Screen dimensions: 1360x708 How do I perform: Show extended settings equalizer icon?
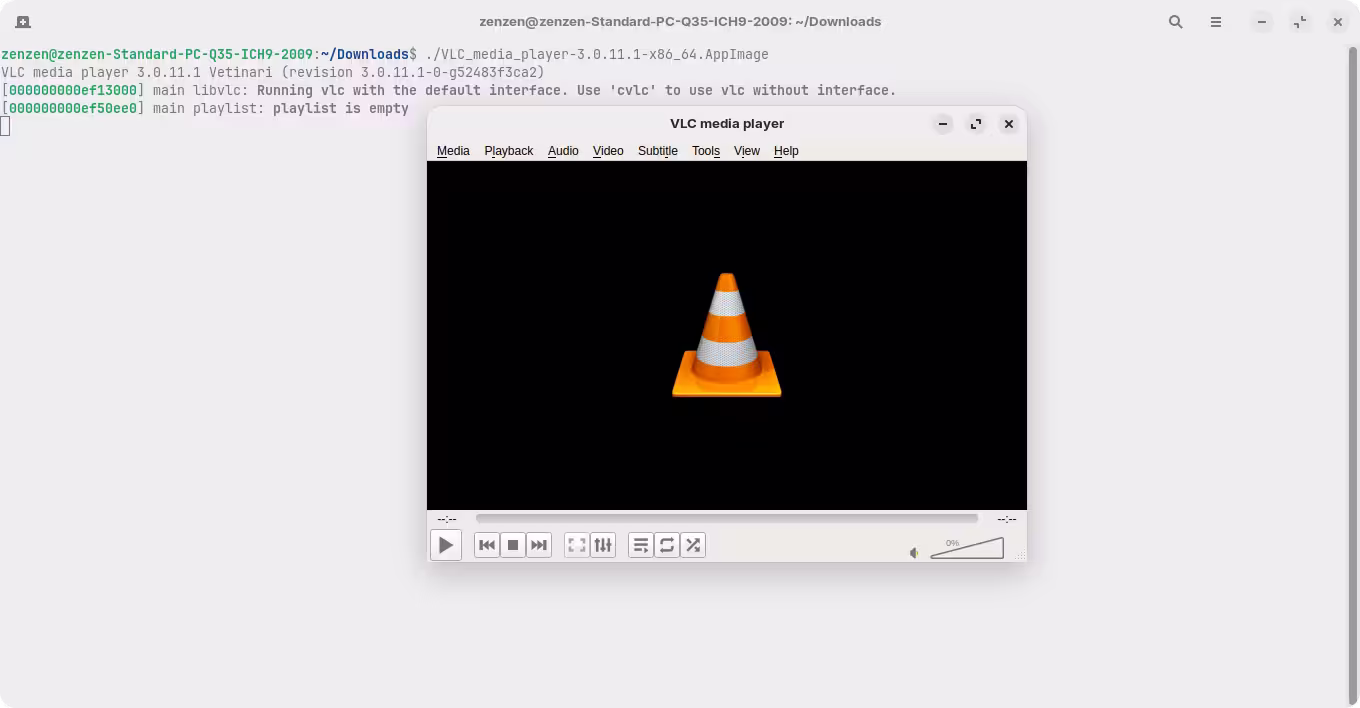(x=603, y=545)
